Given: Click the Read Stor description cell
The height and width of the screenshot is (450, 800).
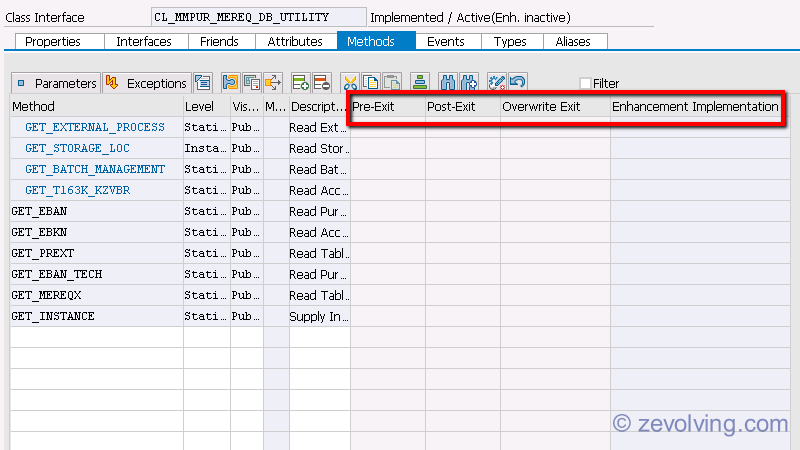Looking at the screenshot, I should coord(319,148).
